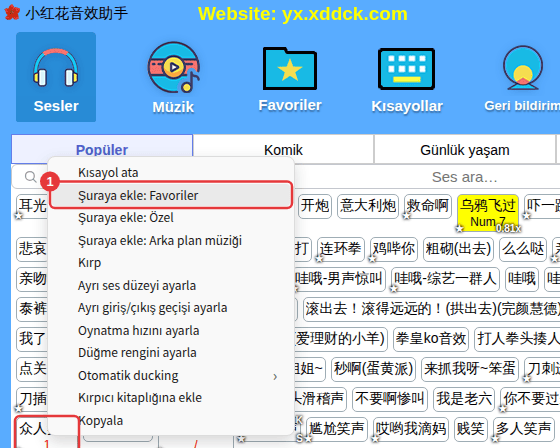560x448 pixels.
Task: Choose Düğme rengini ayarla
Action: 171,353
